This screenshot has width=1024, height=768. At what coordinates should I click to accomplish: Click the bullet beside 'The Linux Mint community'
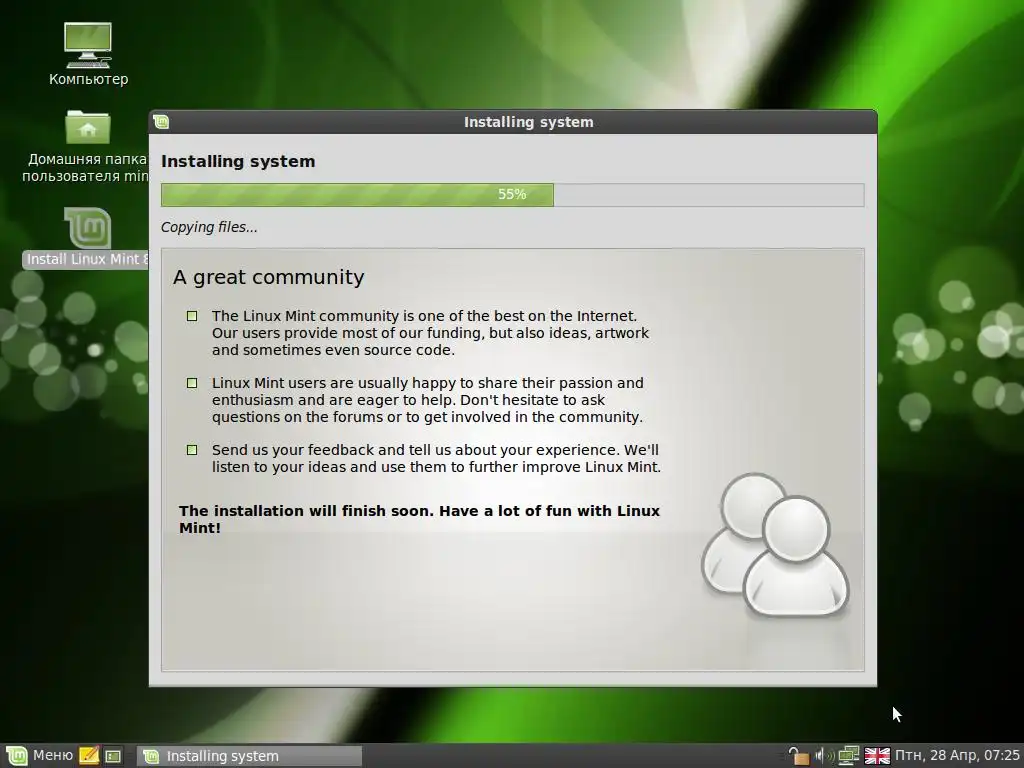pyautogui.click(x=192, y=316)
